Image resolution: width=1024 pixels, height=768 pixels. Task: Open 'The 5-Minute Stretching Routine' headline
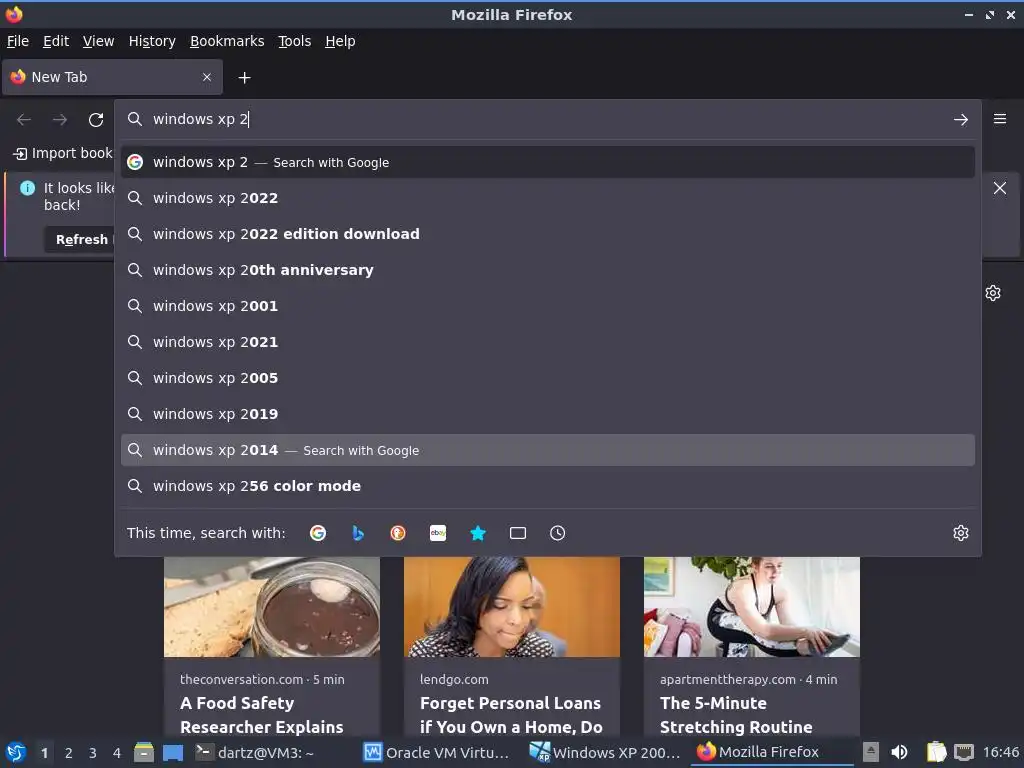[x=736, y=715]
